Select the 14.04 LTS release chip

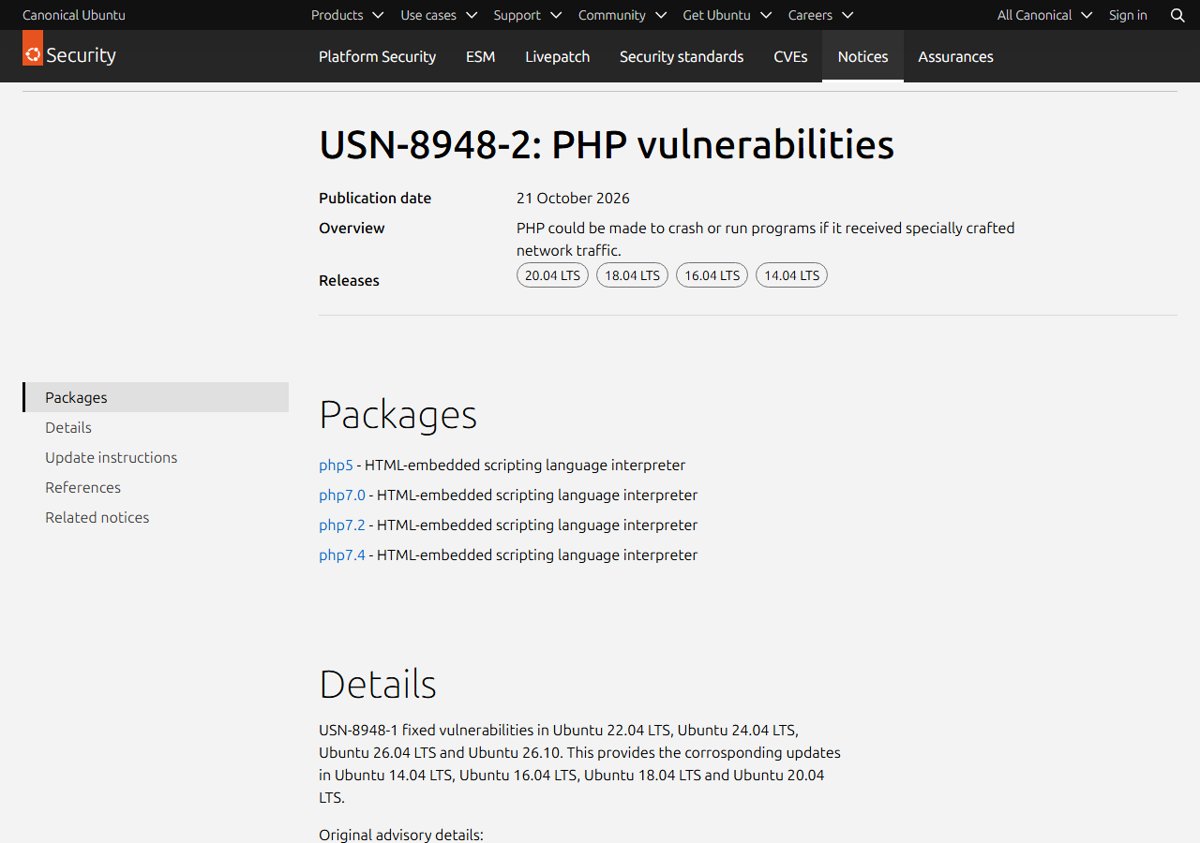[792, 275]
